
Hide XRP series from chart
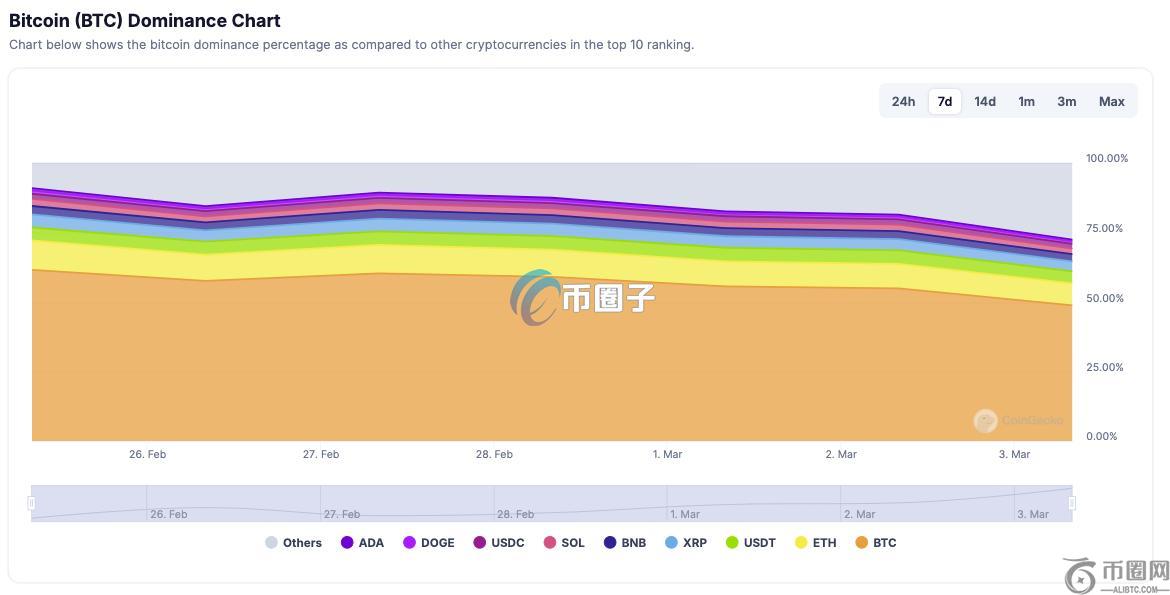tap(671, 543)
